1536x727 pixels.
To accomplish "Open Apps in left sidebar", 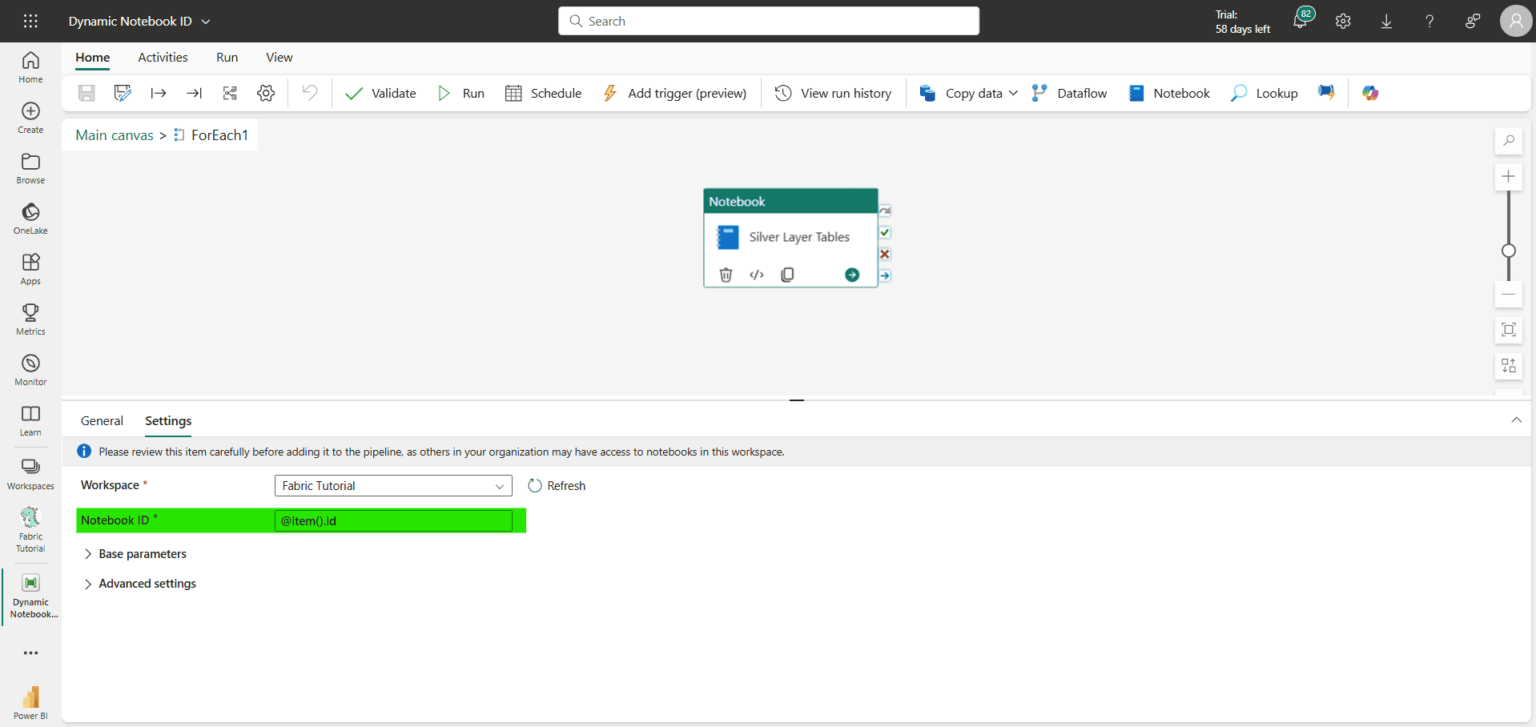I will pos(31,269).
